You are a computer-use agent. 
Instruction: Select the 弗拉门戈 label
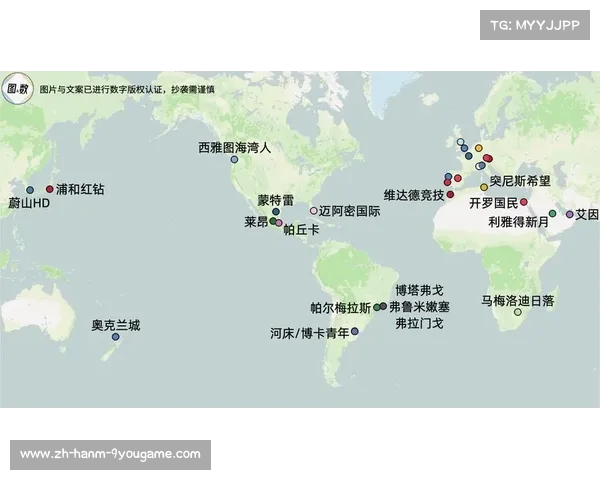point(419,324)
